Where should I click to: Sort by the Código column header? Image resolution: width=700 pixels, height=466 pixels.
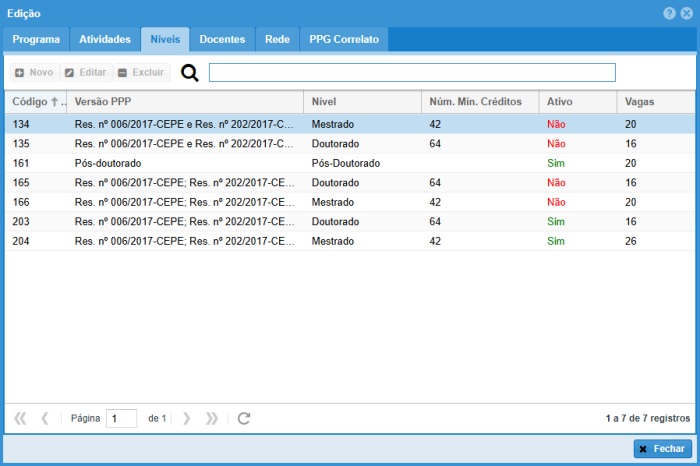[x=30, y=102]
